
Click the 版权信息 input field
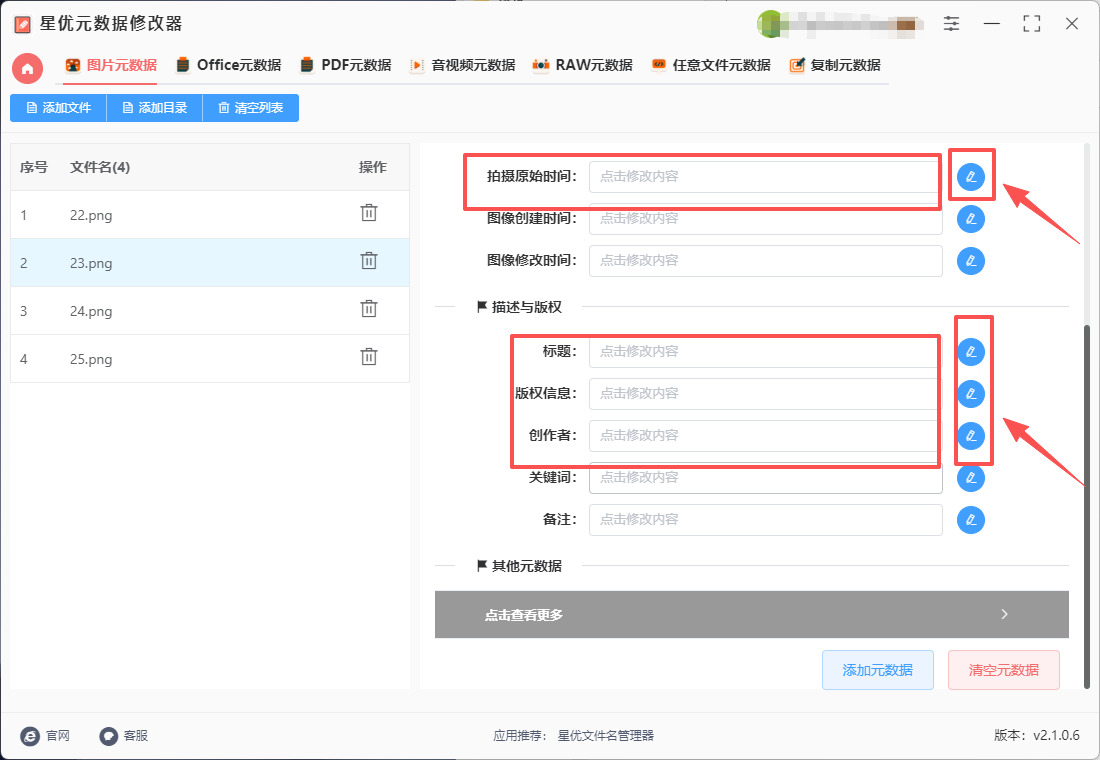tap(765, 394)
